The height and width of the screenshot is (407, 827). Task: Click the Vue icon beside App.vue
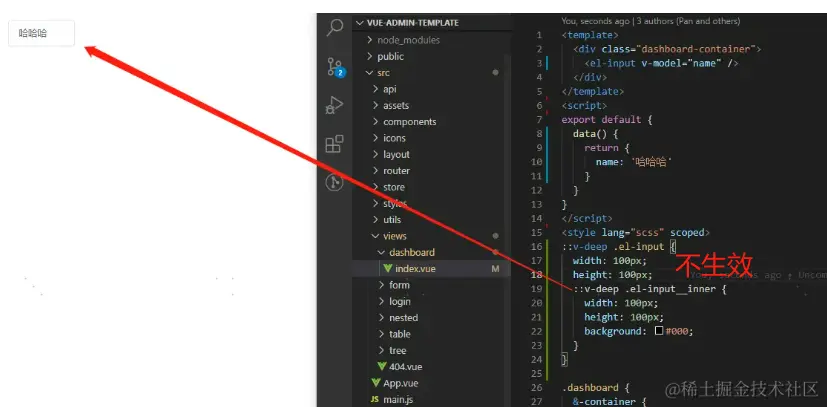(x=376, y=383)
